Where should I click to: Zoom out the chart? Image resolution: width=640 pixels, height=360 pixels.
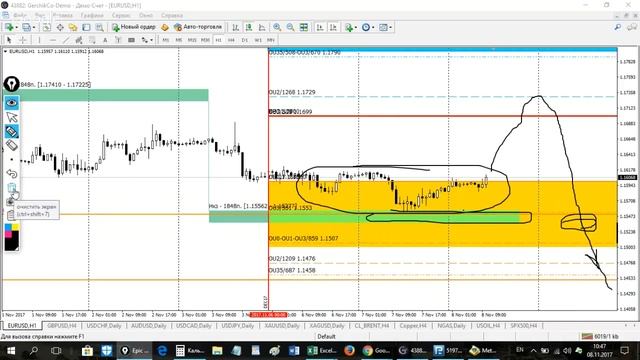click(290, 27)
